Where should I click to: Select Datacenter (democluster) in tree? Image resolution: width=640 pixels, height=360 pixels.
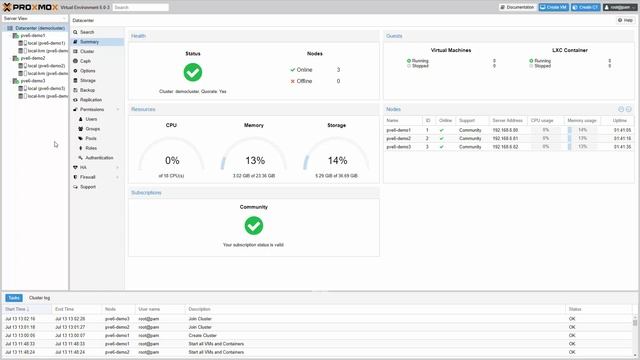(40, 28)
